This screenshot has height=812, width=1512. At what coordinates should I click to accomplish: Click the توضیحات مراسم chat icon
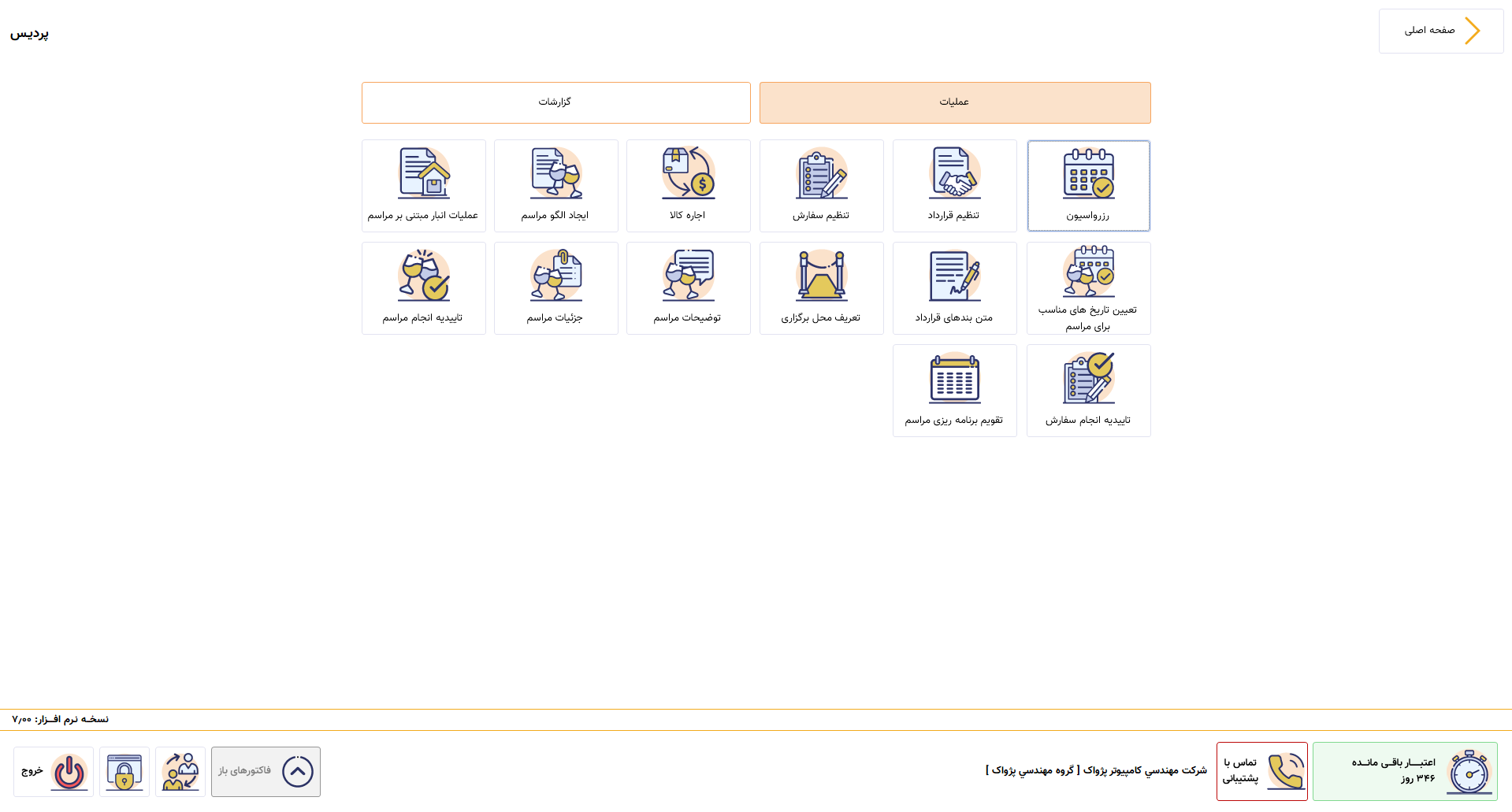point(688,277)
